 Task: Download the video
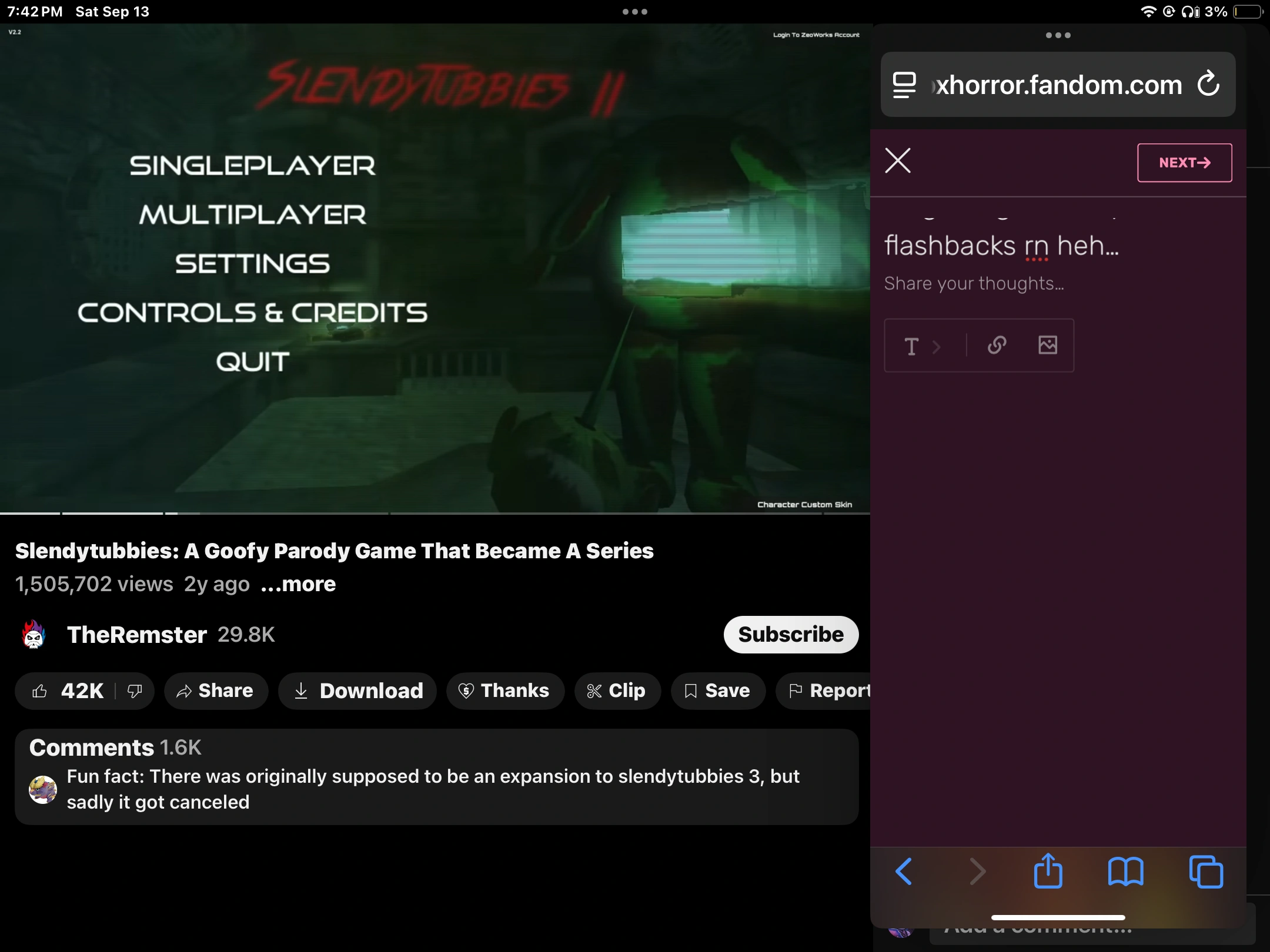pos(357,691)
